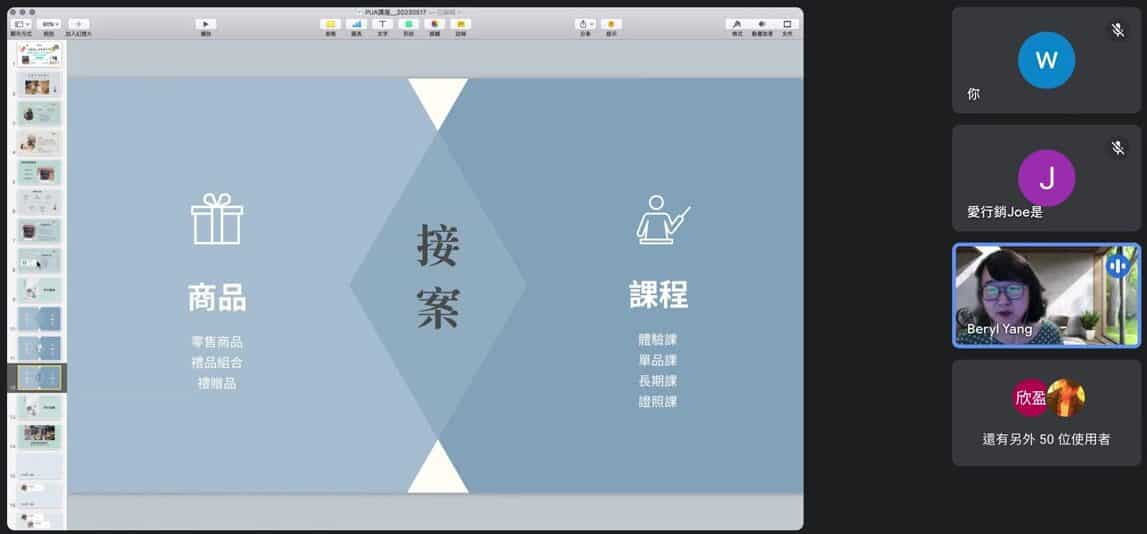The width and height of the screenshot is (1147, 534).
Task: Select slide 7 thumbnail in navigator
Action: point(40,230)
